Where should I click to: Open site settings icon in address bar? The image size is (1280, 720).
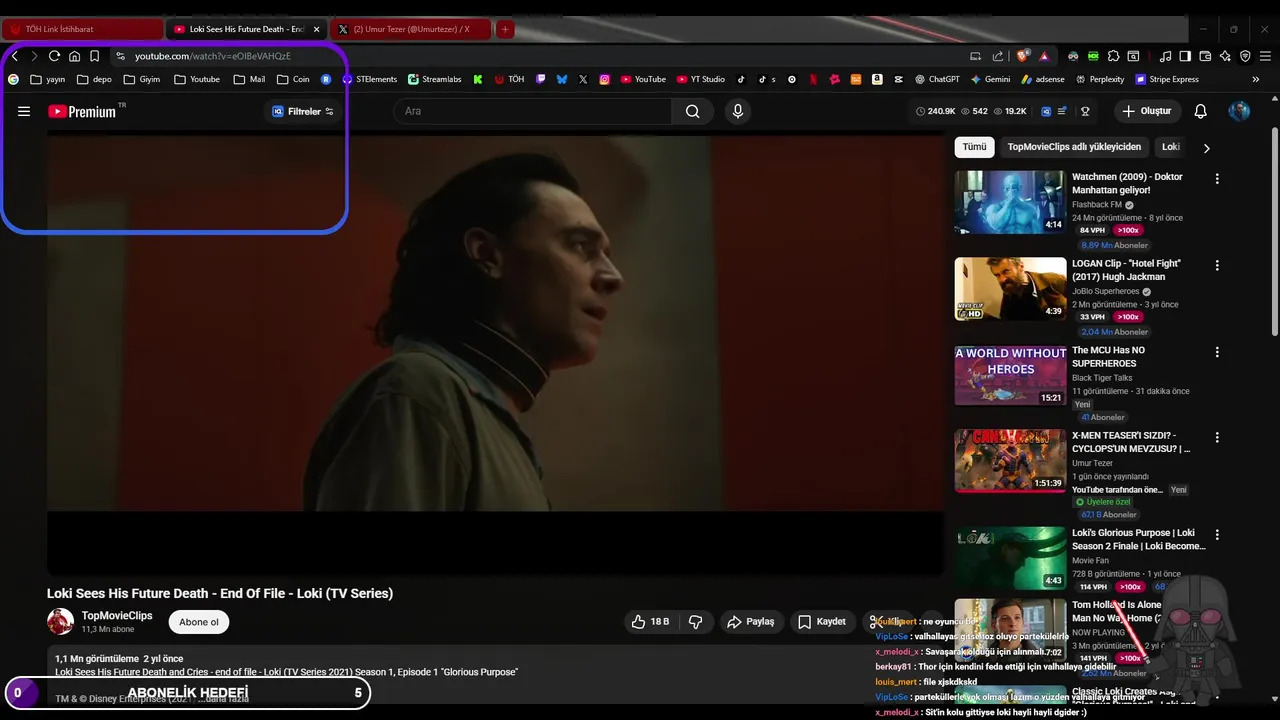tap(120, 56)
